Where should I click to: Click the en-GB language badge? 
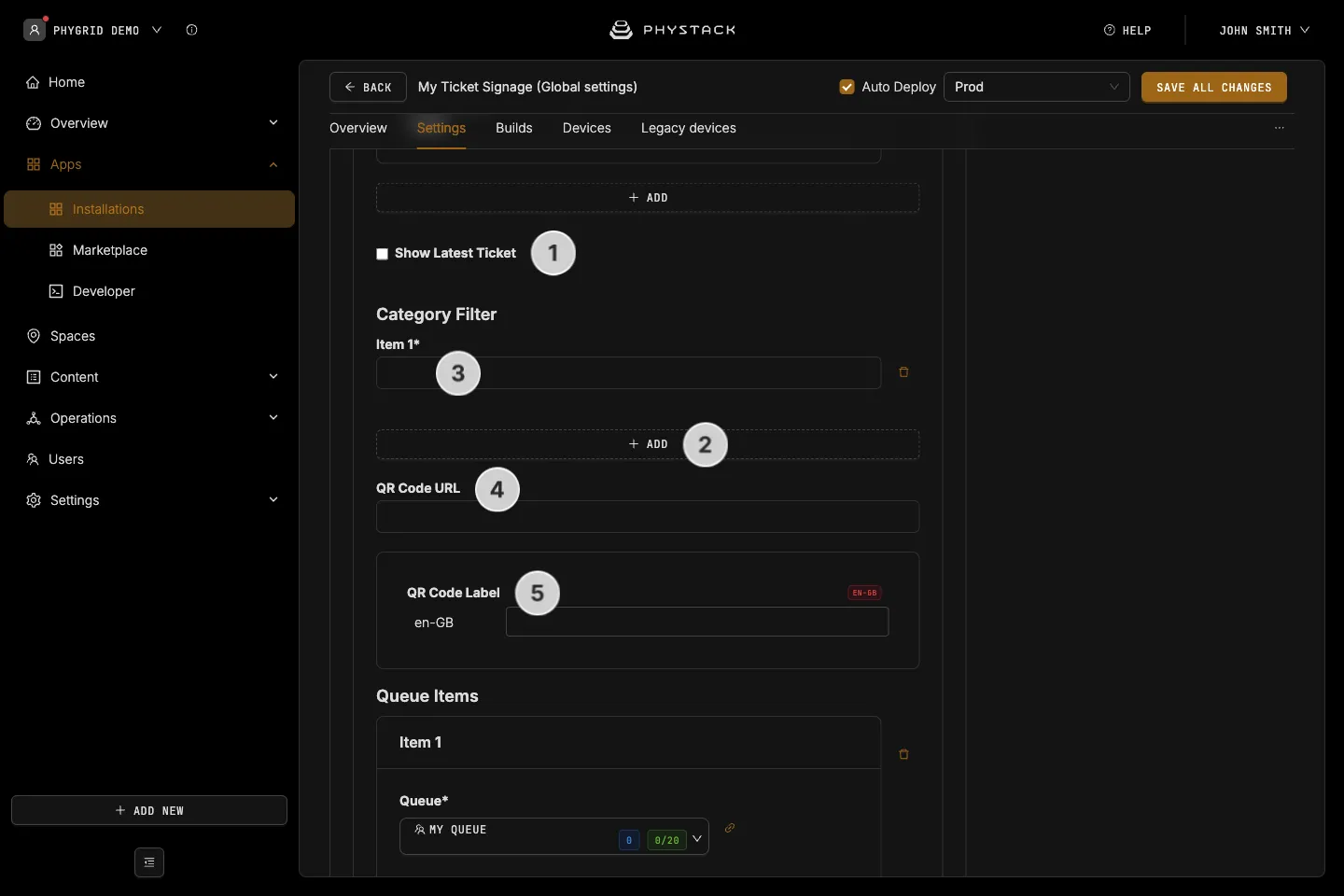coord(864,593)
